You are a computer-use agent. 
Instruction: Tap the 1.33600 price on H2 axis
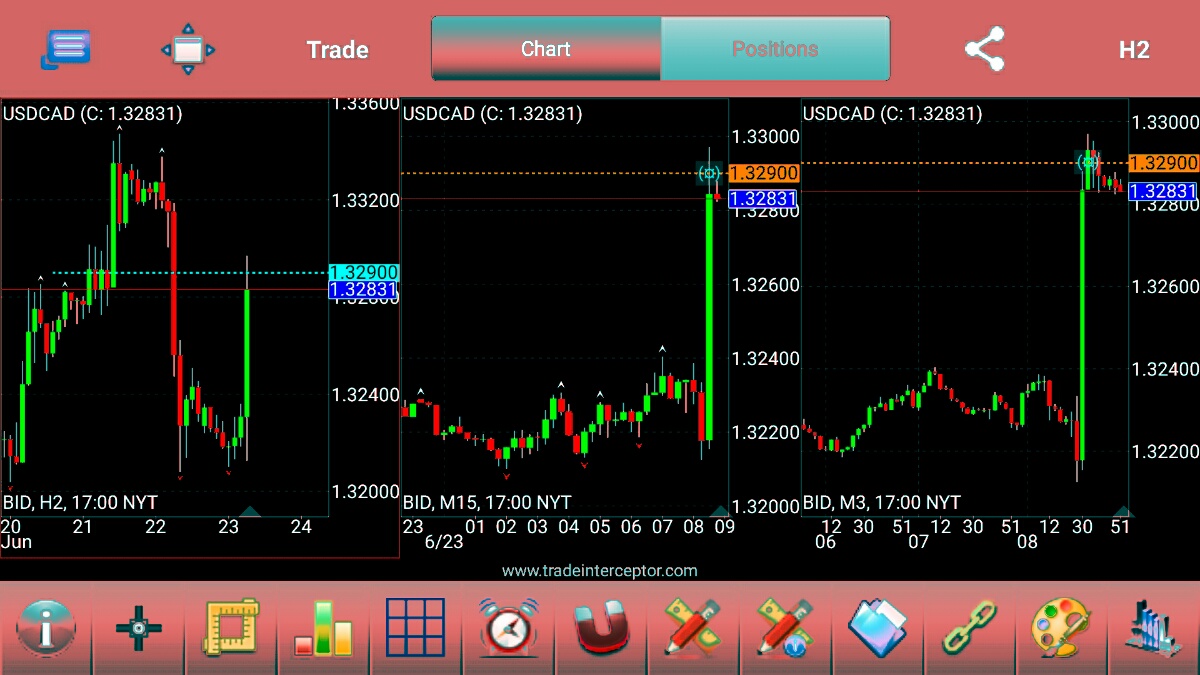pyautogui.click(x=366, y=104)
